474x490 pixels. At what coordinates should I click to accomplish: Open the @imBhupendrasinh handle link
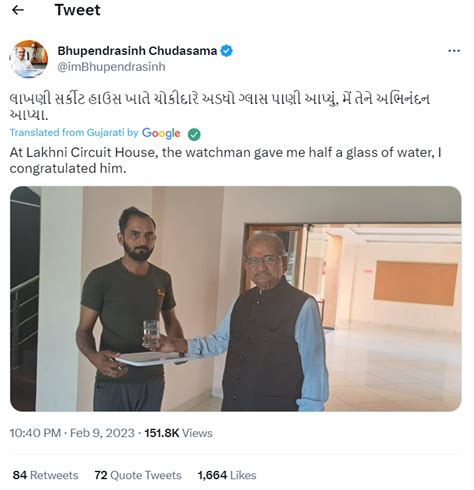coord(111,67)
